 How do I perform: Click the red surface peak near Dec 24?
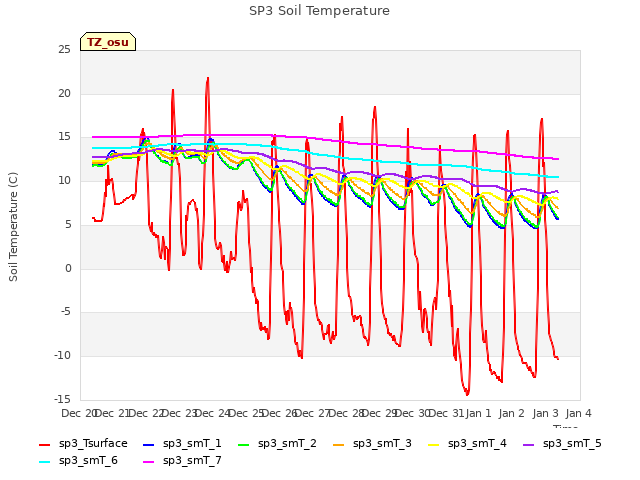coord(208,78)
